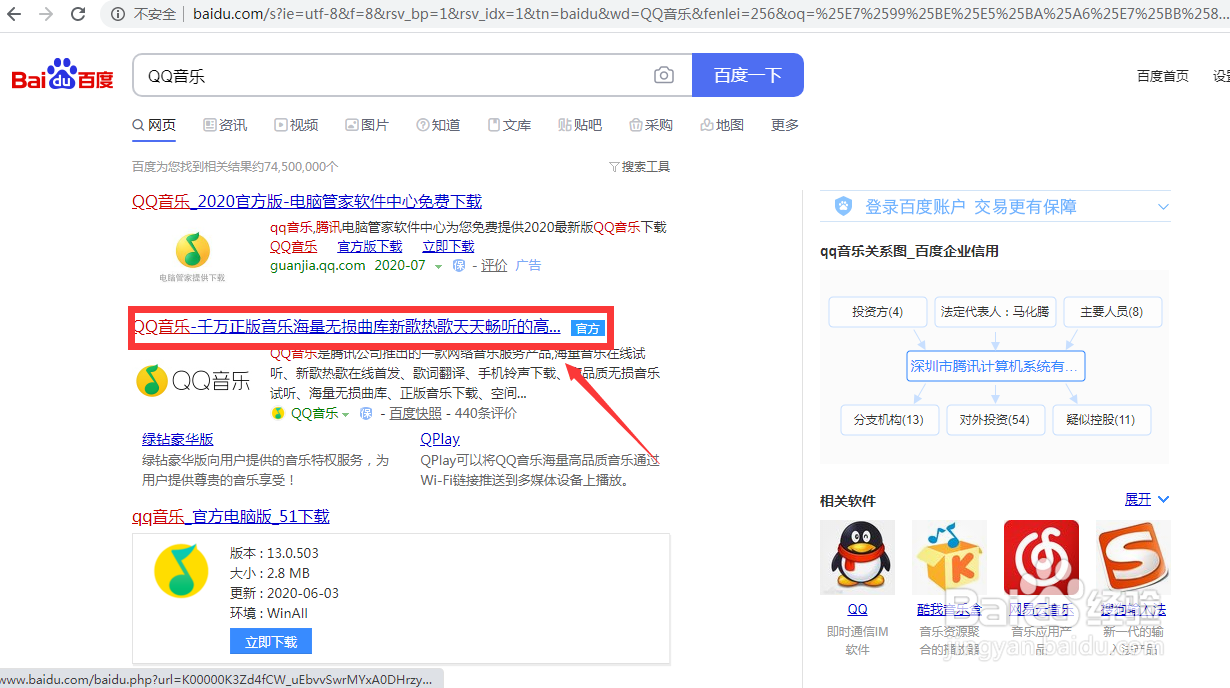Click inside the search input field
This screenshot has width=1230, height=688.
[x=400, y=74]
